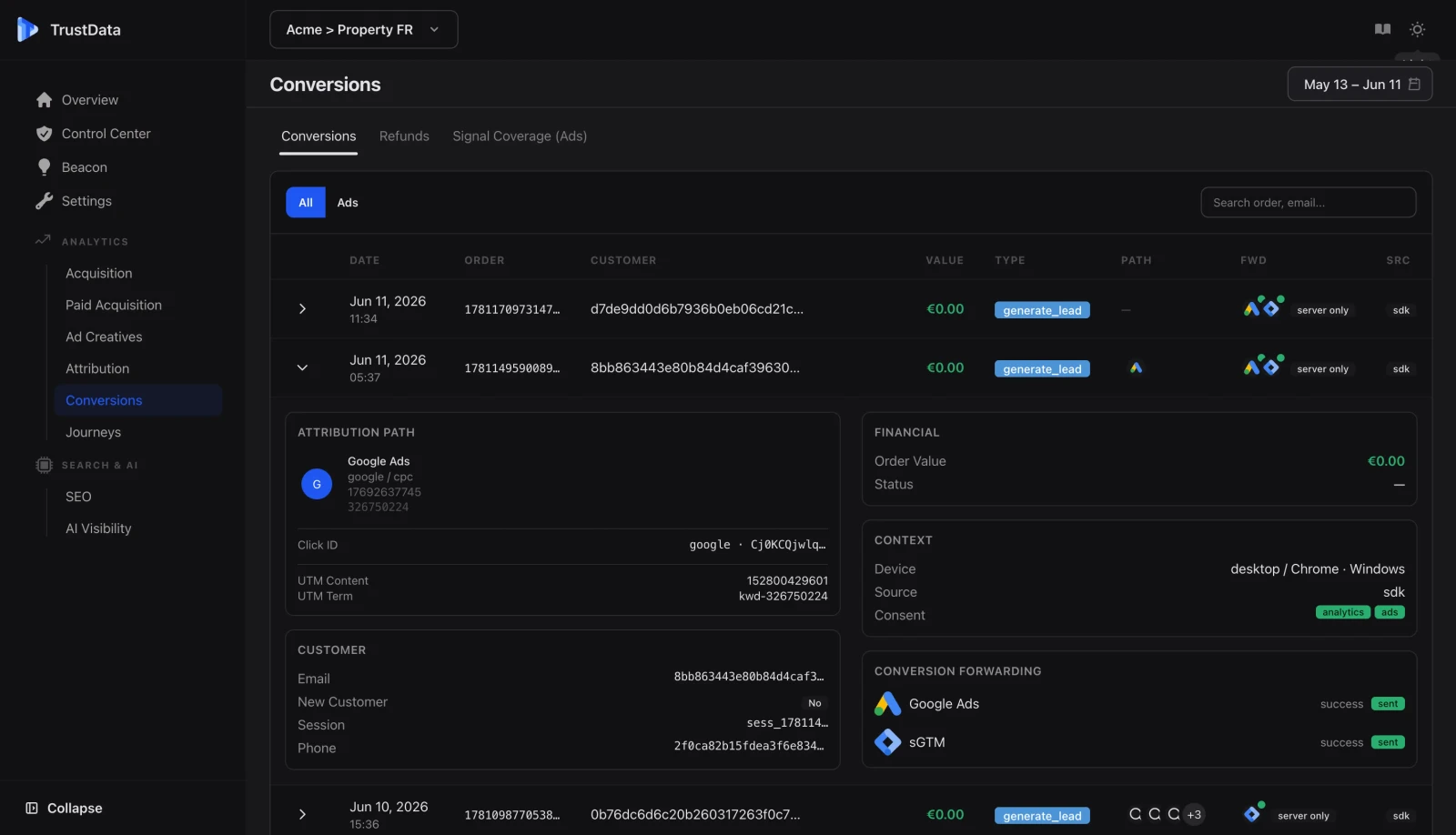Click the Search & AI chip icon
The image size is (1456, 835).
coord(44,465)
